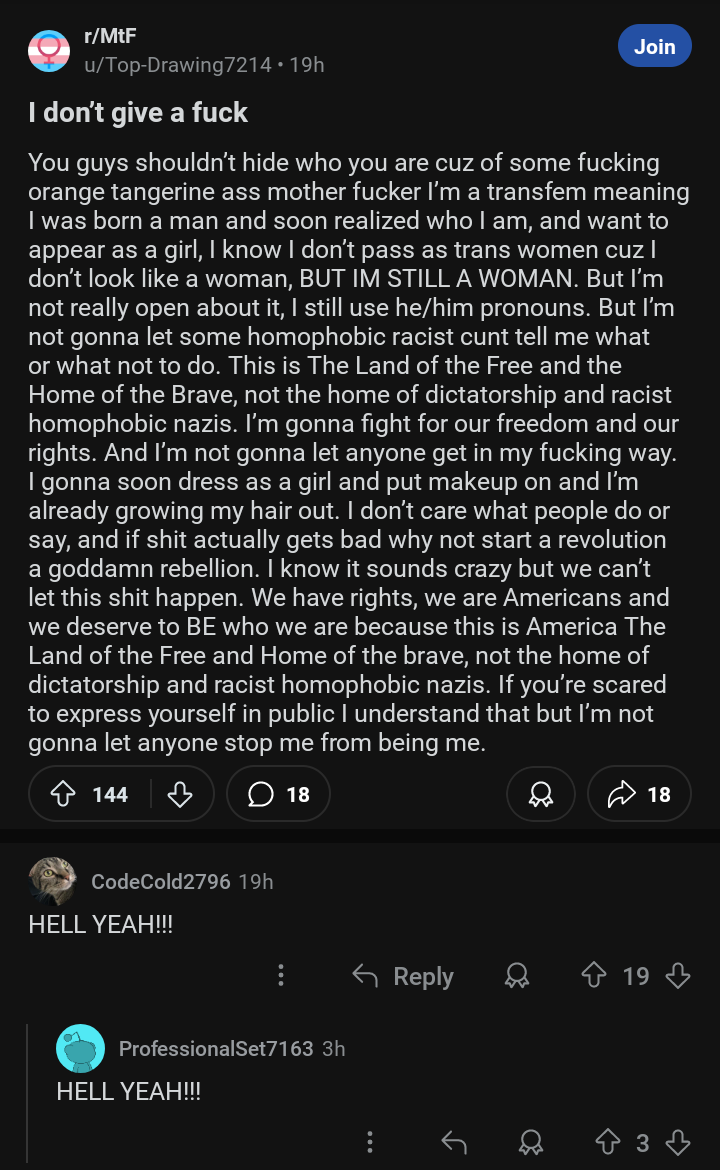Downvote CodeCold2796's comment
This screenshot has width=720, height=1170.
tap(678, 976)
